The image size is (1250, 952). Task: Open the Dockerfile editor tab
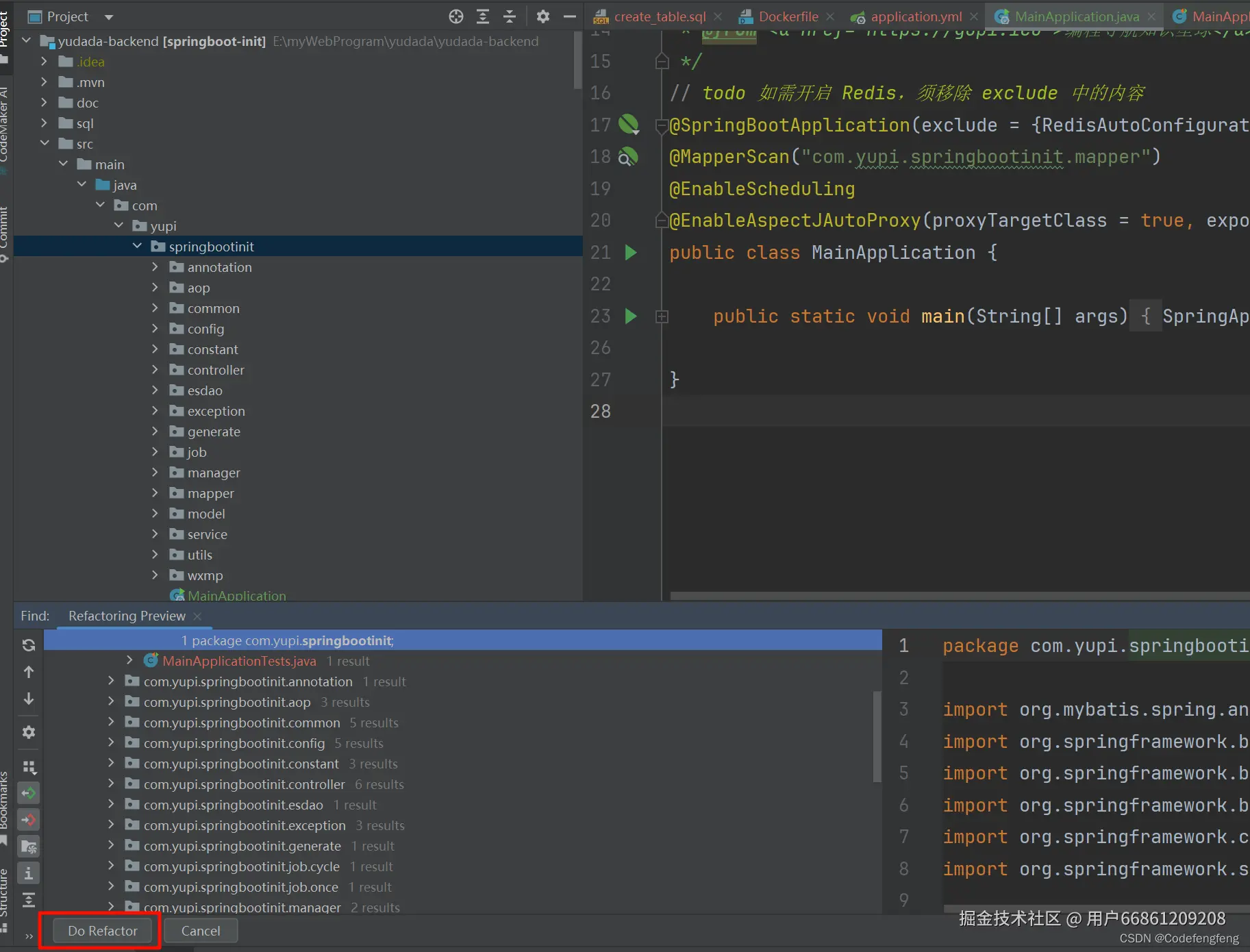click(788, 16)
